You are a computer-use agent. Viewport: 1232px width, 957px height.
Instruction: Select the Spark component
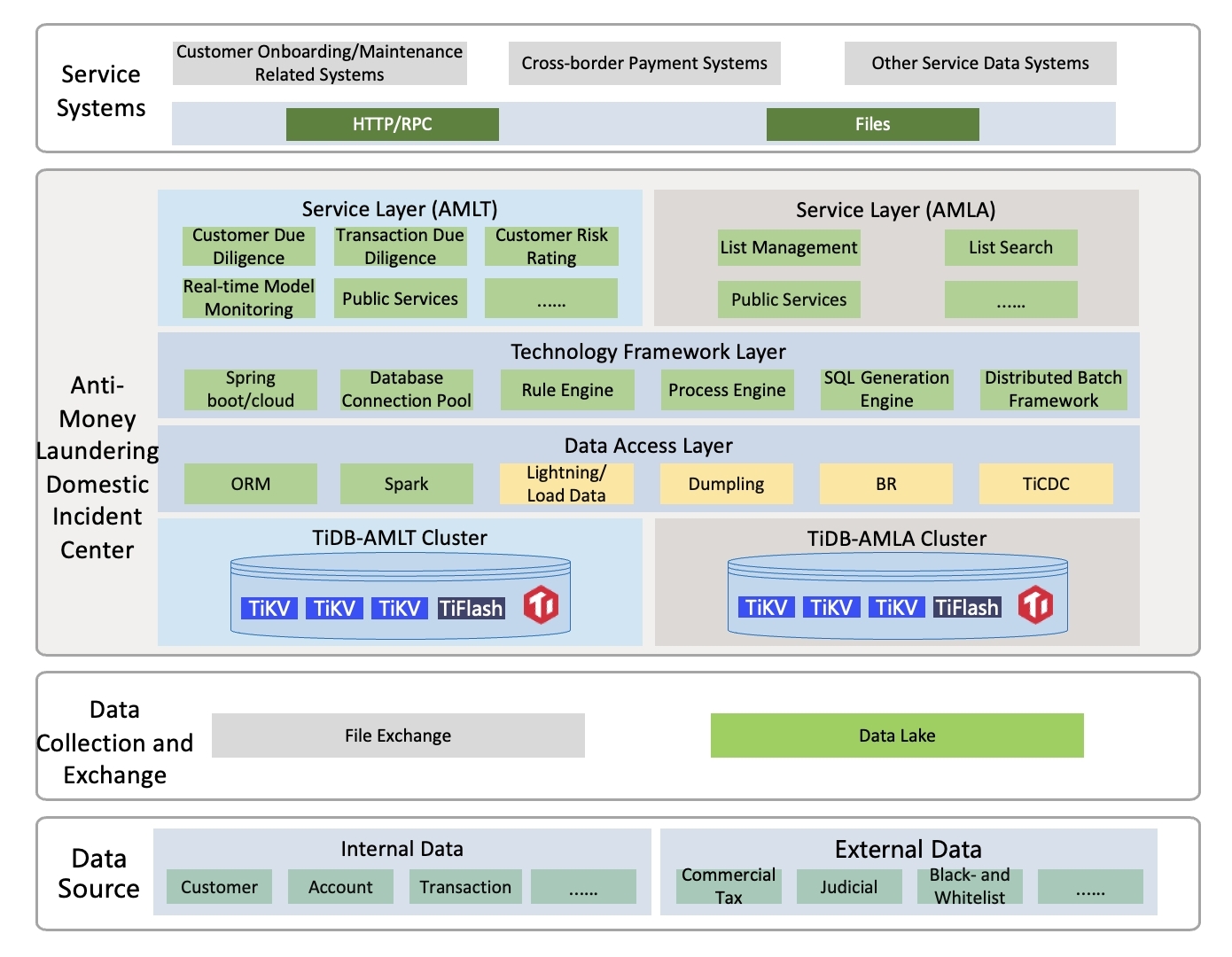[406, 484]
